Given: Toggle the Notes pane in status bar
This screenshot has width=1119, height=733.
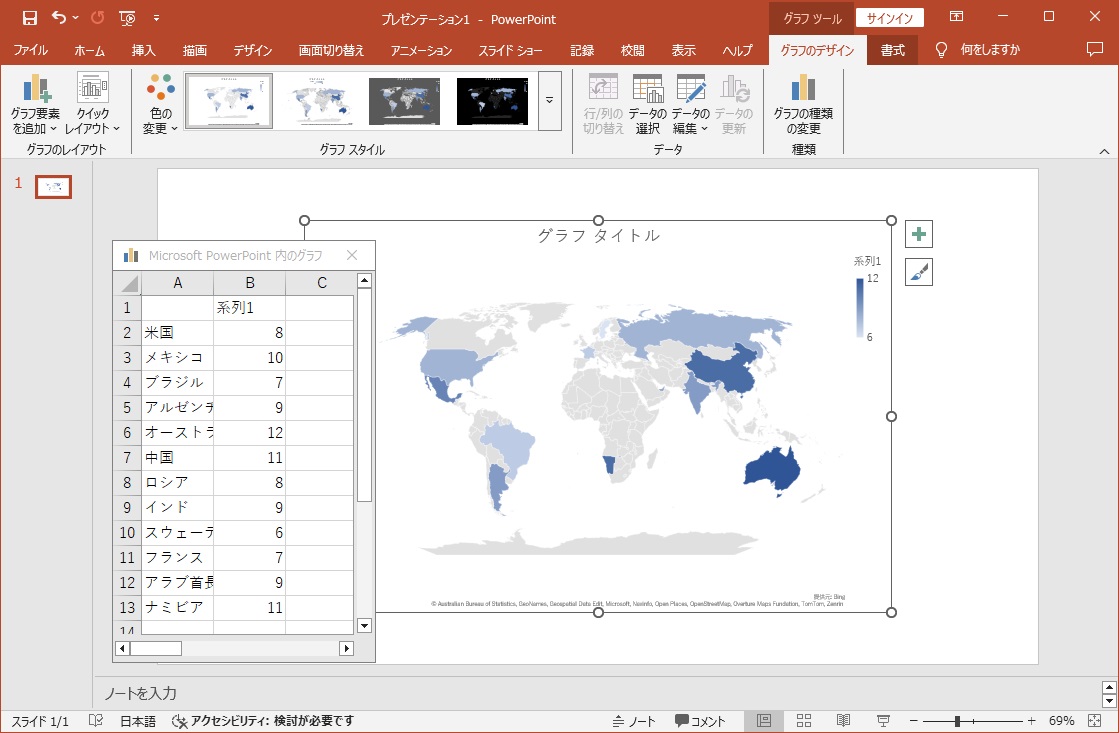Looking at the screenshot, I should pos(634,721).
